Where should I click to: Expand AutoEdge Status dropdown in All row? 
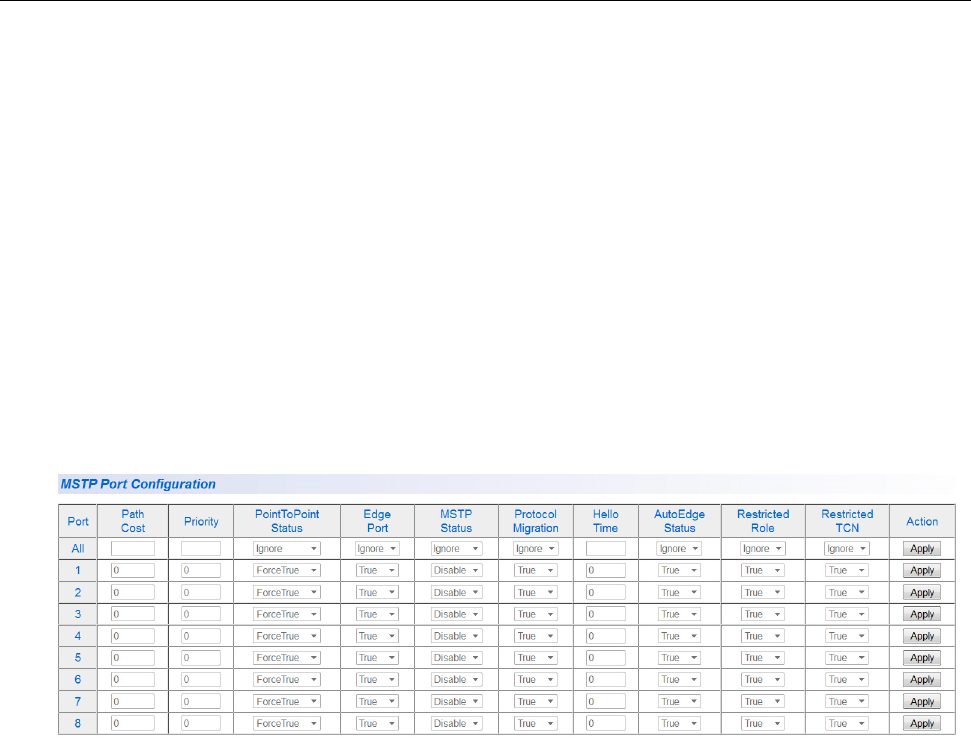pos(679,548)
